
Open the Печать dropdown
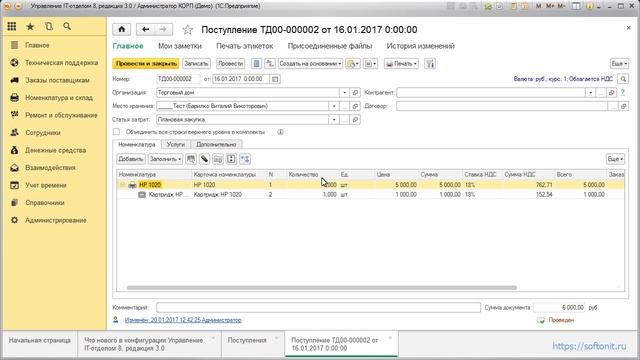click(401, 64)
